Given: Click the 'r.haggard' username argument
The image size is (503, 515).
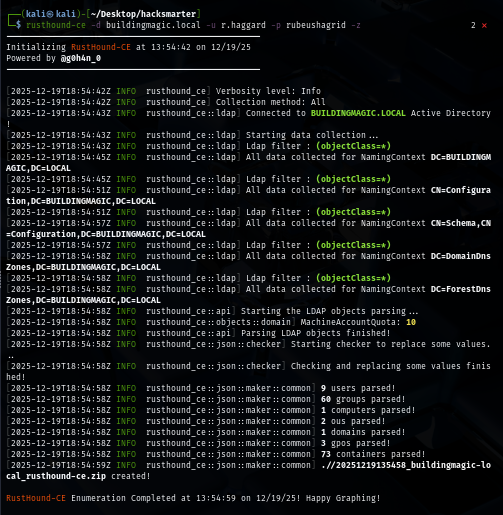Looking at the screenshot, I should pyautogui.click(x=243, y=25).
